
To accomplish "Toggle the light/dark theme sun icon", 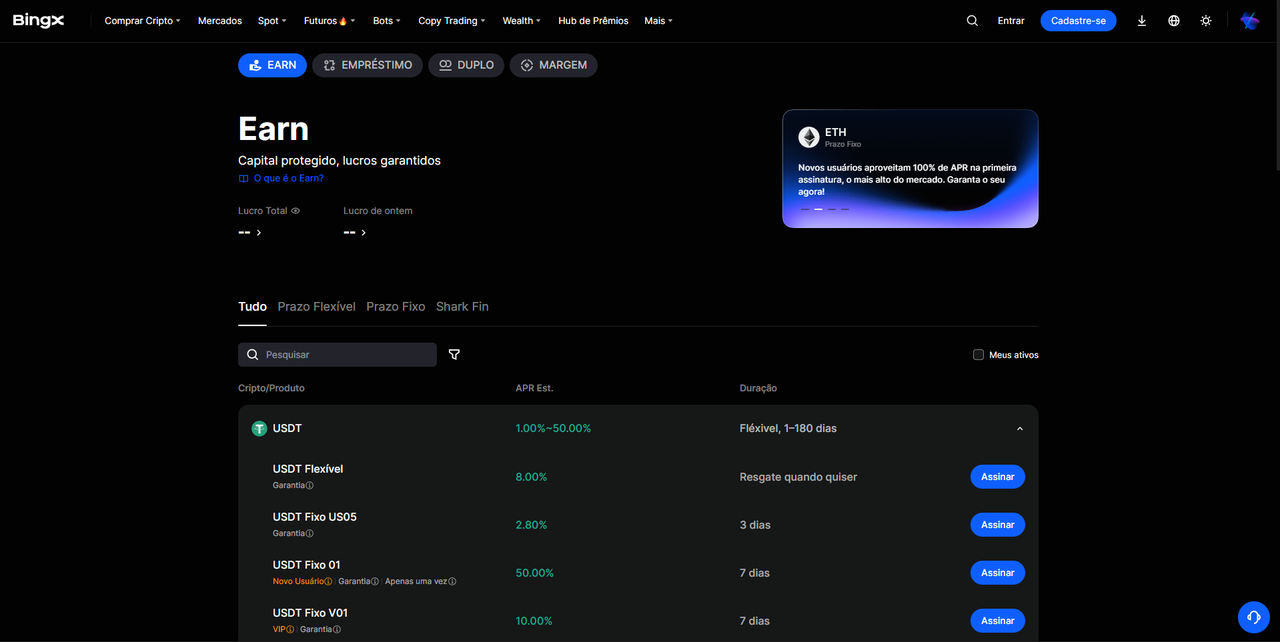I will [x=1206, y=20].
